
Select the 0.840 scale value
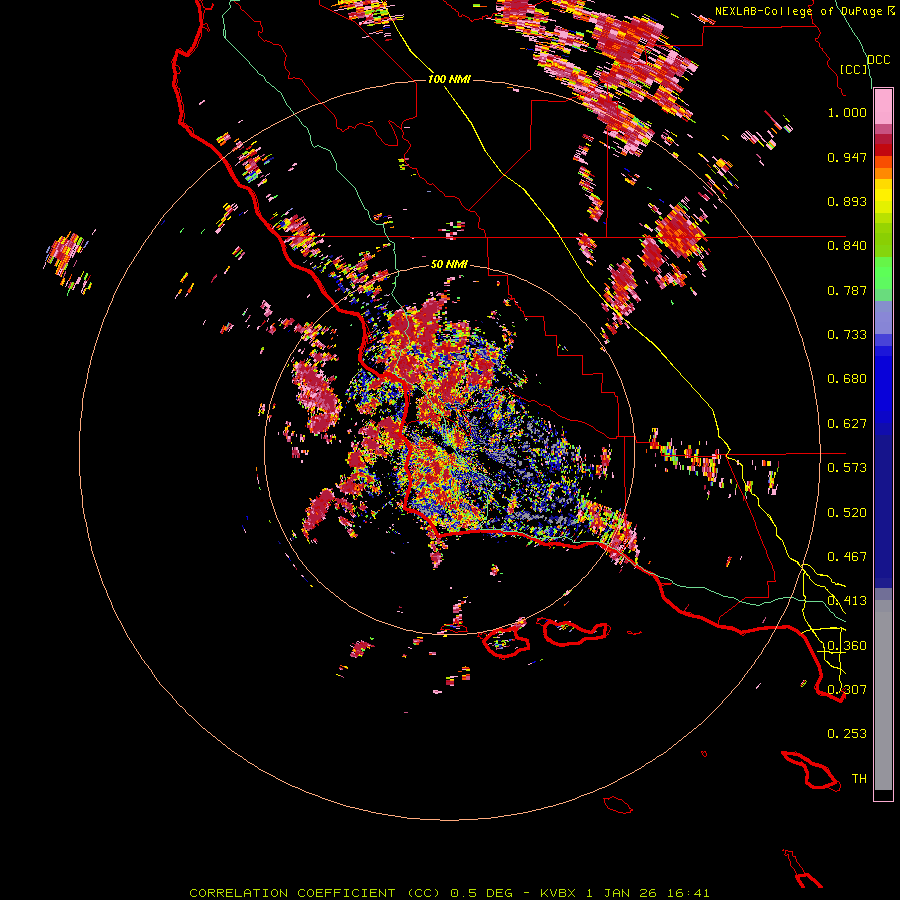click(x=847, y=246)
